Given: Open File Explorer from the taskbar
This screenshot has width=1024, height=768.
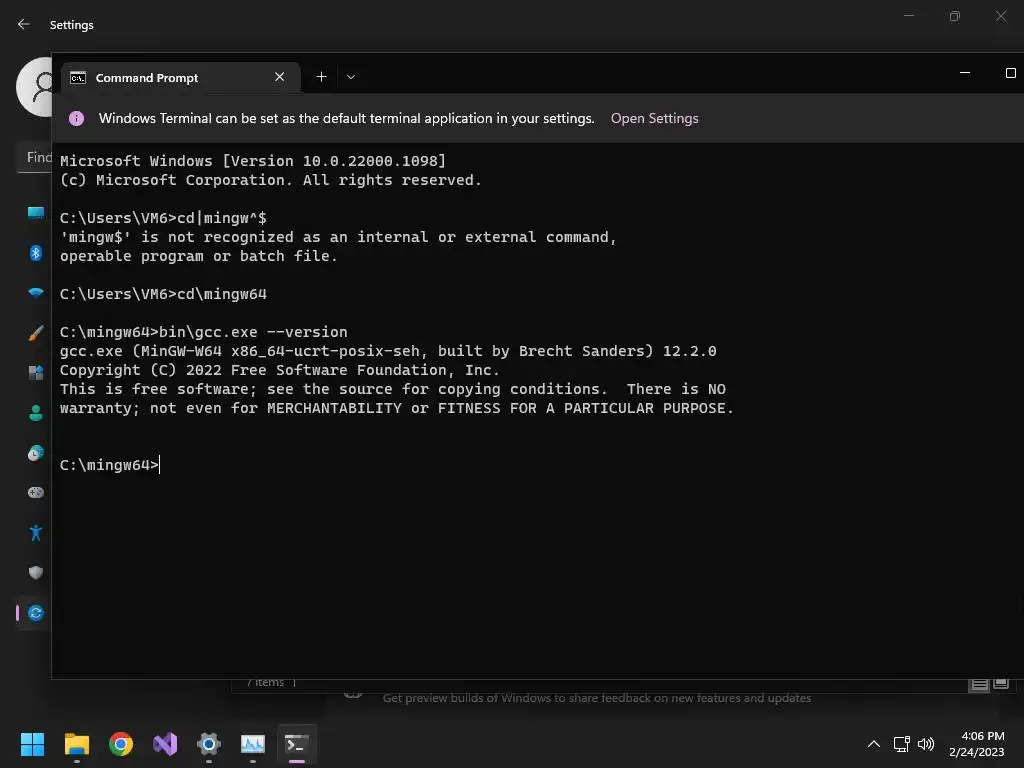Looking at the screenshot, I should pos(76,744).
